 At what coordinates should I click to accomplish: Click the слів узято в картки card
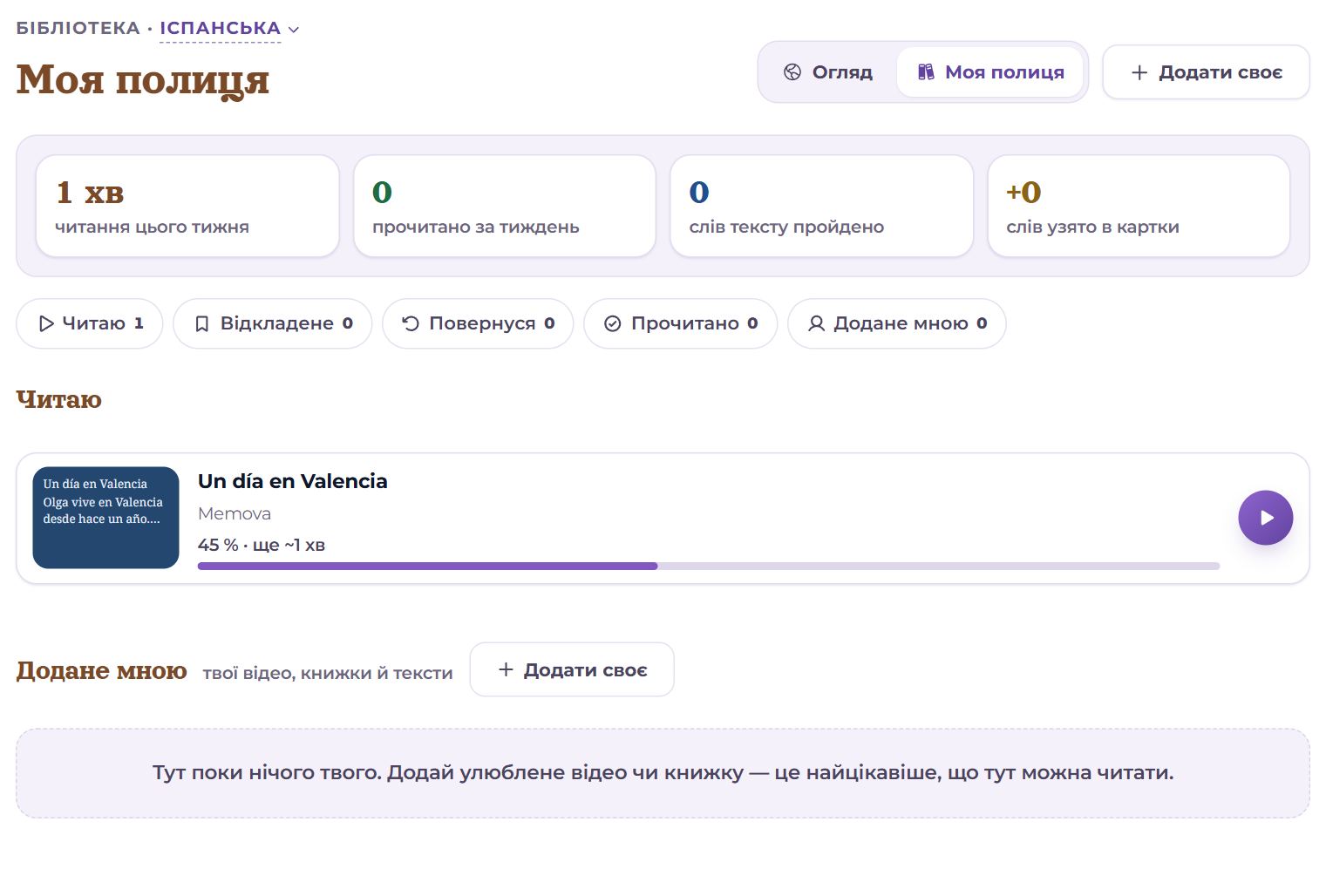pyautogui.click(x=1139, y=207)
